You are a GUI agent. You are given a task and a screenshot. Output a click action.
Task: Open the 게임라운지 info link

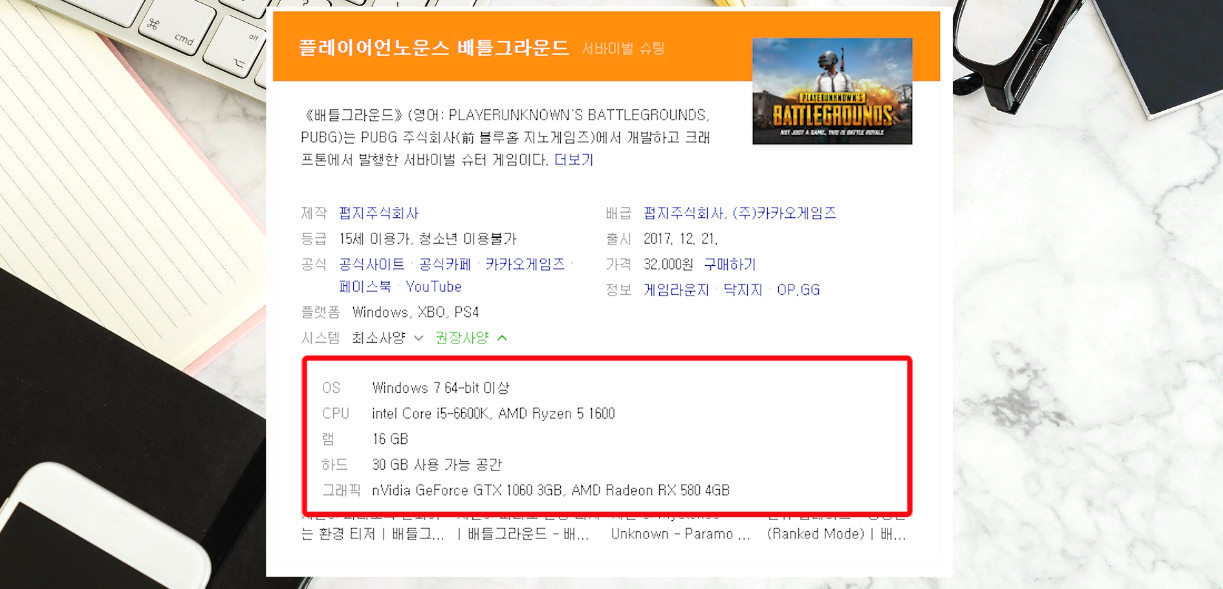pyautogui.click(x=677, y=290)
